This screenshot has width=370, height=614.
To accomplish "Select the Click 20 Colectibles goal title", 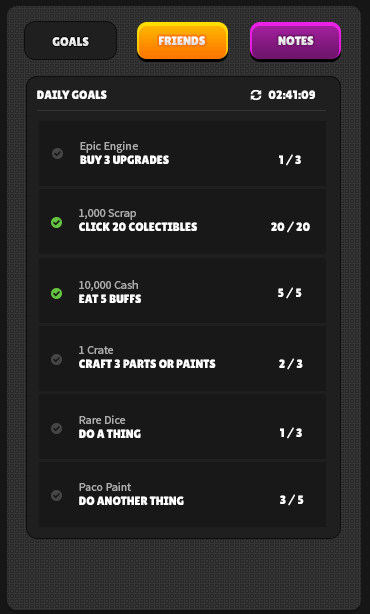I will click(138, 227).
